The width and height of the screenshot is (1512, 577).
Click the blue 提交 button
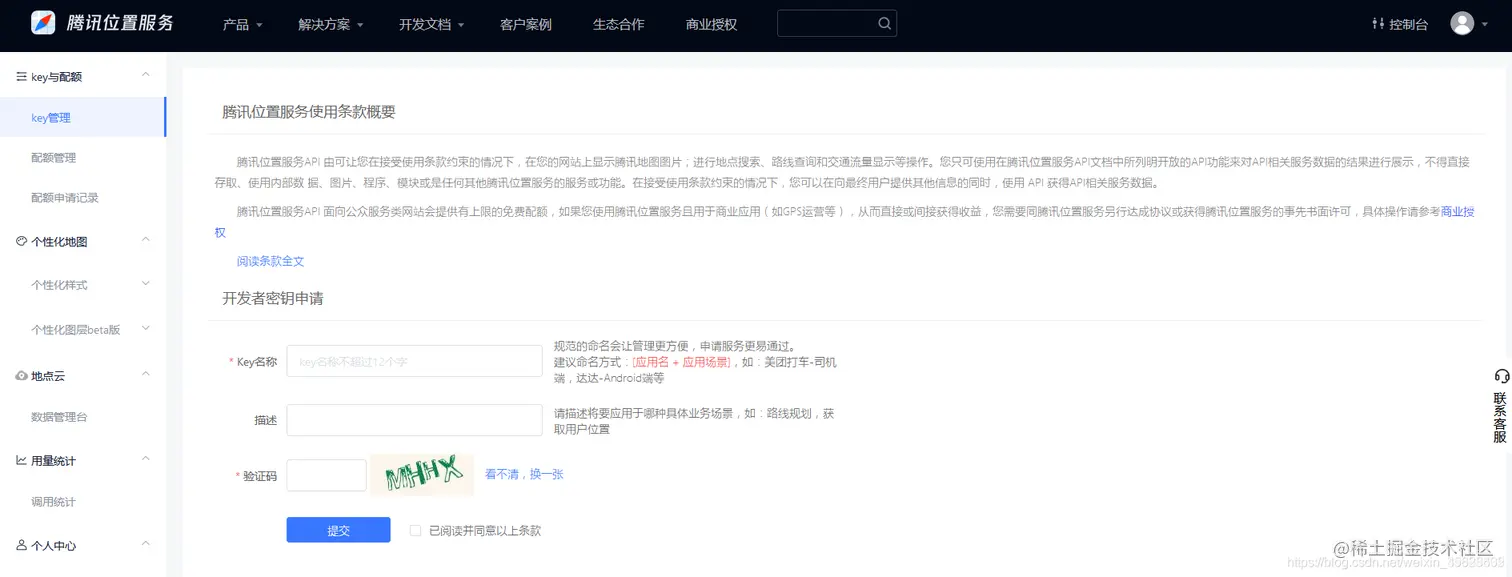tap(338, 530)
